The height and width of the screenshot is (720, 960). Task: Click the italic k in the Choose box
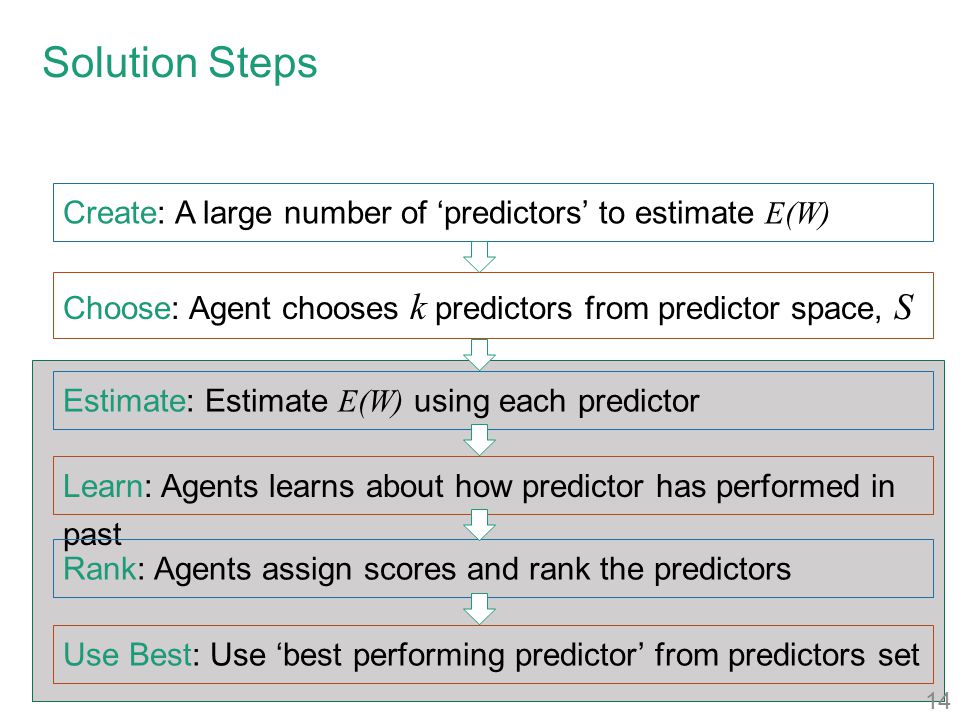click(418, 307)
